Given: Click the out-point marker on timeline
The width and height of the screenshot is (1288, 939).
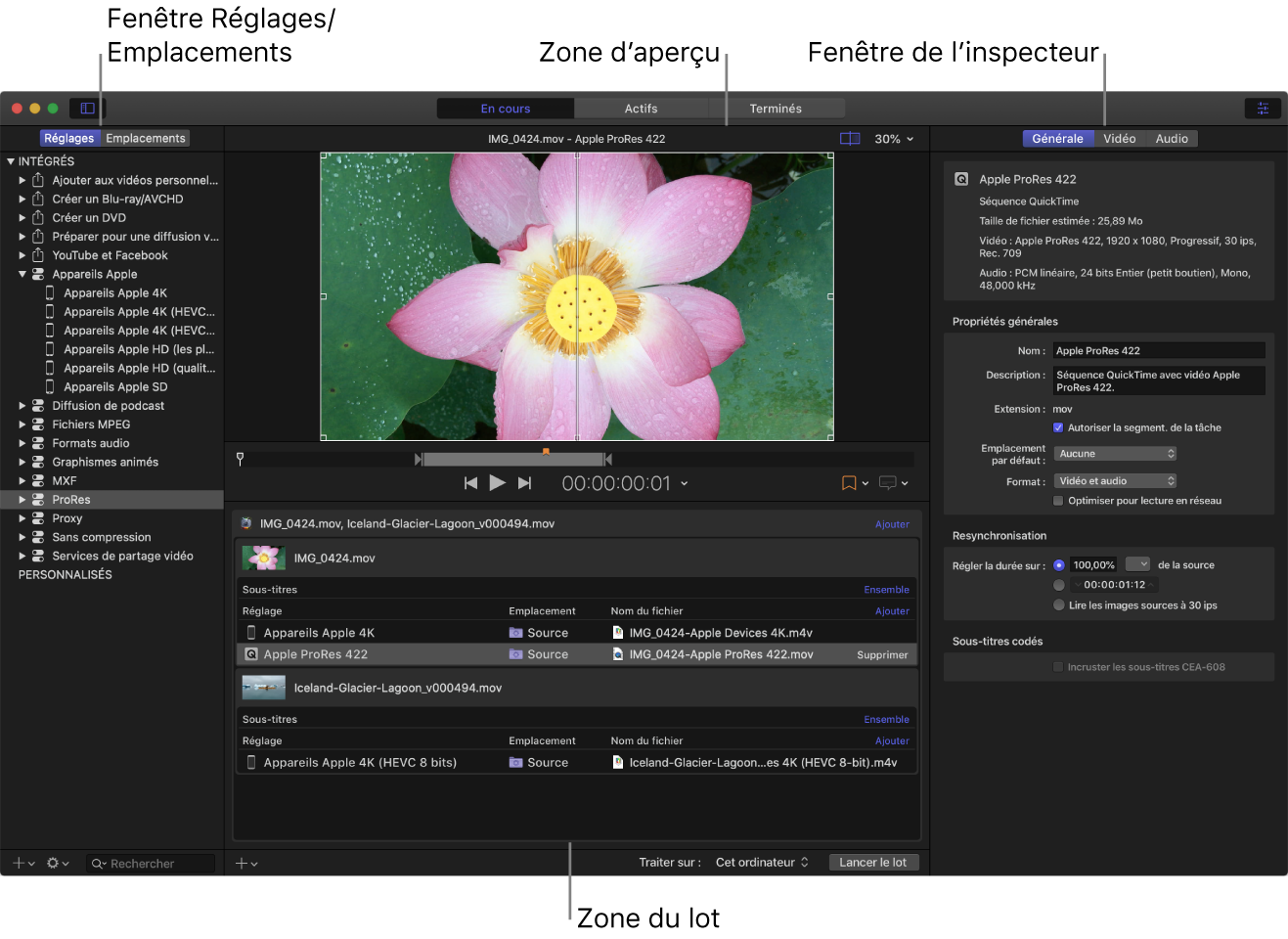Looking at the screenshot, I should [x=607, y=460].
